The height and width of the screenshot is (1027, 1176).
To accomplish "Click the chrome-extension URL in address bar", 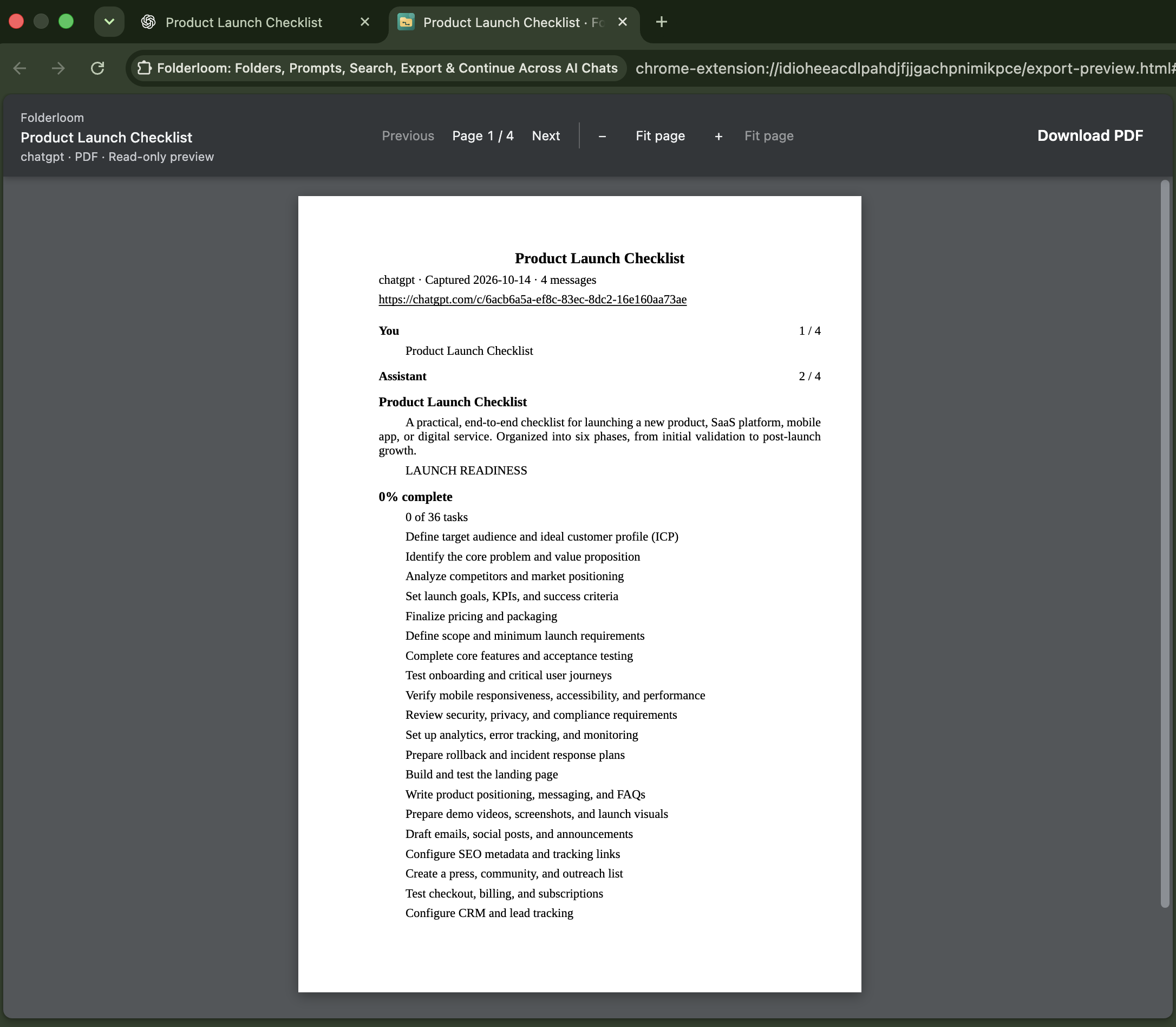I will click(905, 68).
